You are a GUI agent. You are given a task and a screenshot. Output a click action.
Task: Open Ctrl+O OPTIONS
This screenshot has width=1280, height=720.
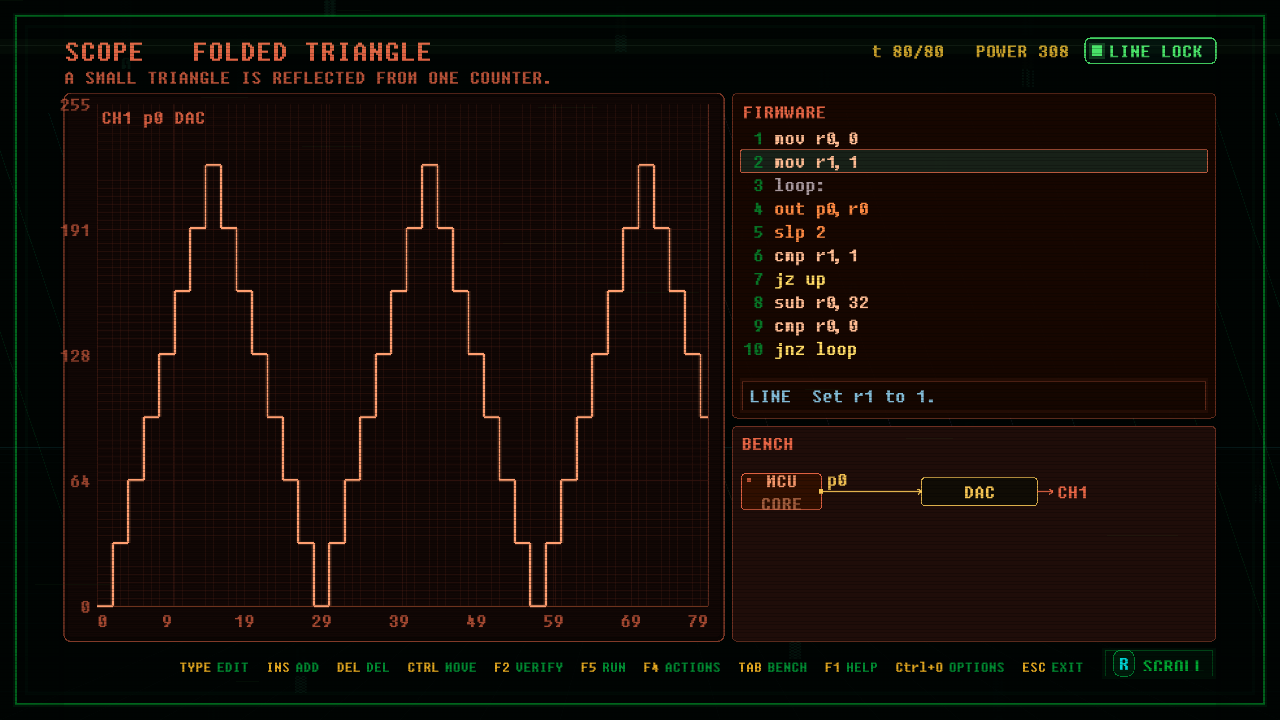coord(950,667)
